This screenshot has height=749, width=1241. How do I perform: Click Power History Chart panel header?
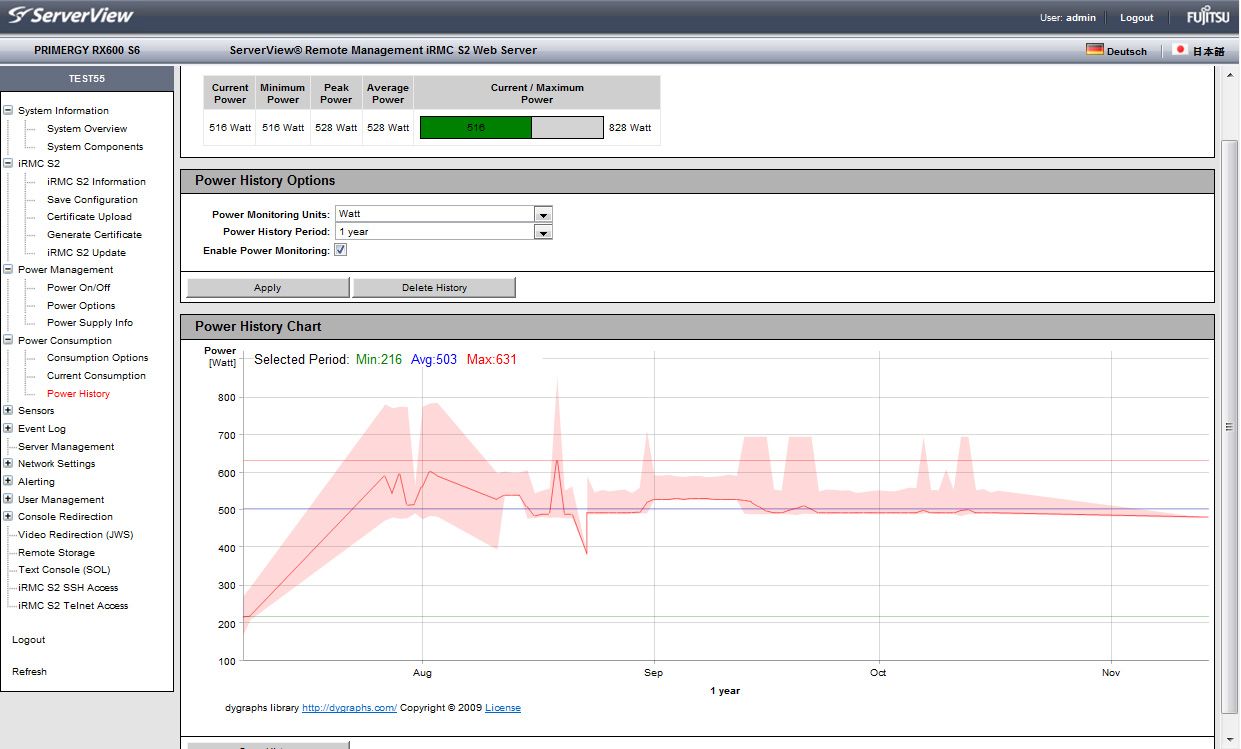point(697,327)
